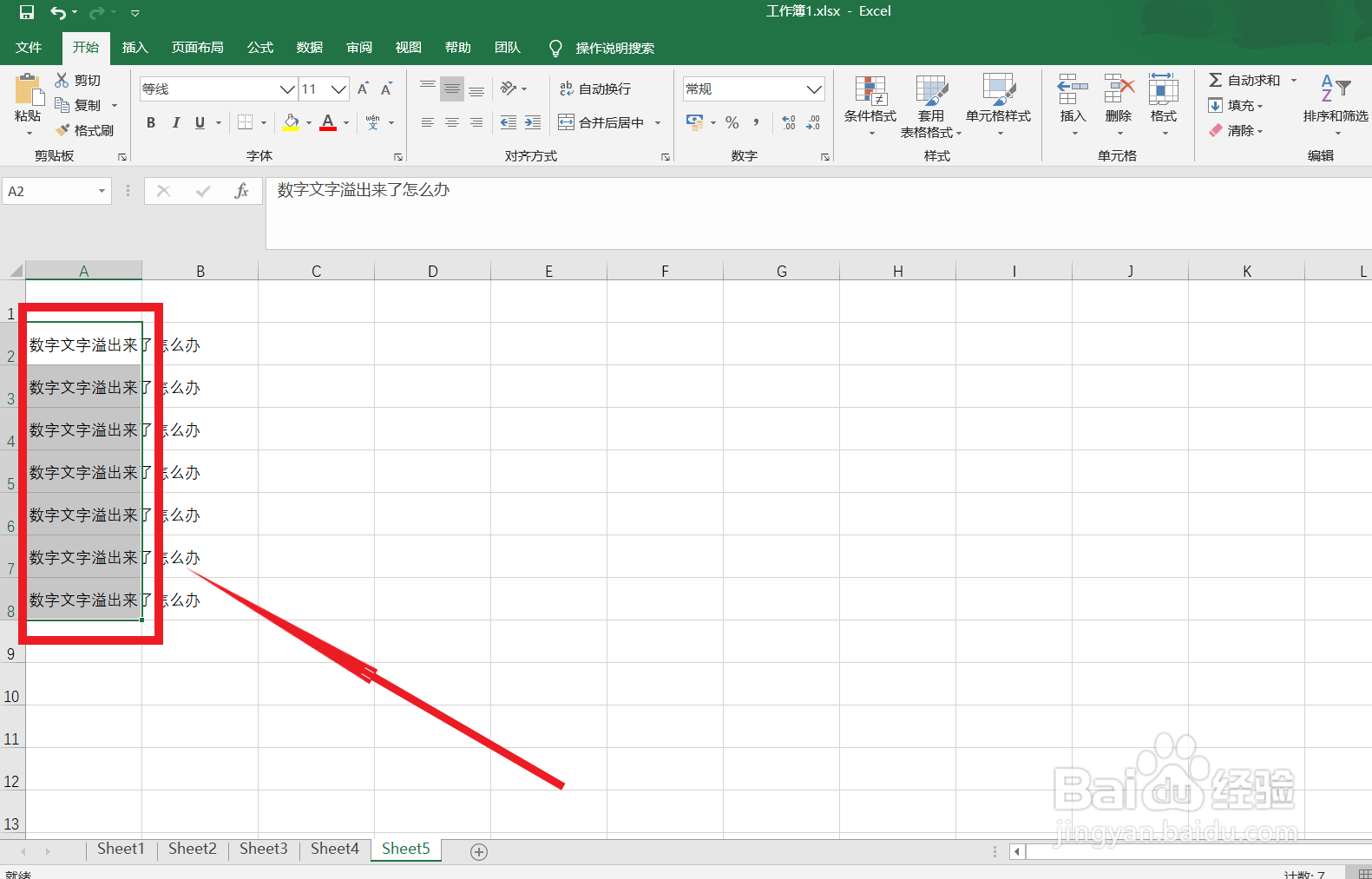This screenshot has width=1372, height=879.
Task: Apply percent style to selected cells
Action: point(732,122)
